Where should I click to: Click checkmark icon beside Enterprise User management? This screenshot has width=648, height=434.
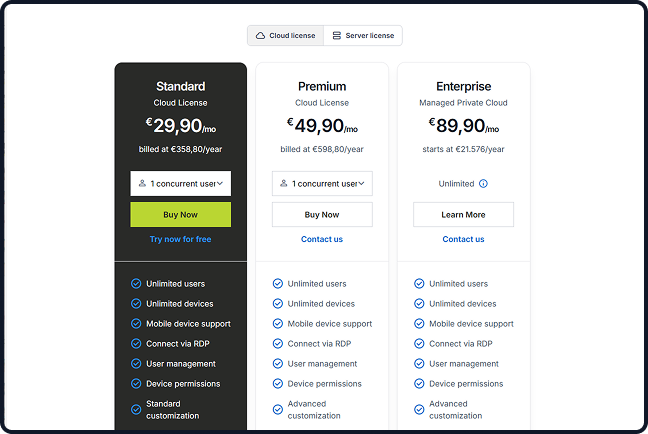coord(420,364)
